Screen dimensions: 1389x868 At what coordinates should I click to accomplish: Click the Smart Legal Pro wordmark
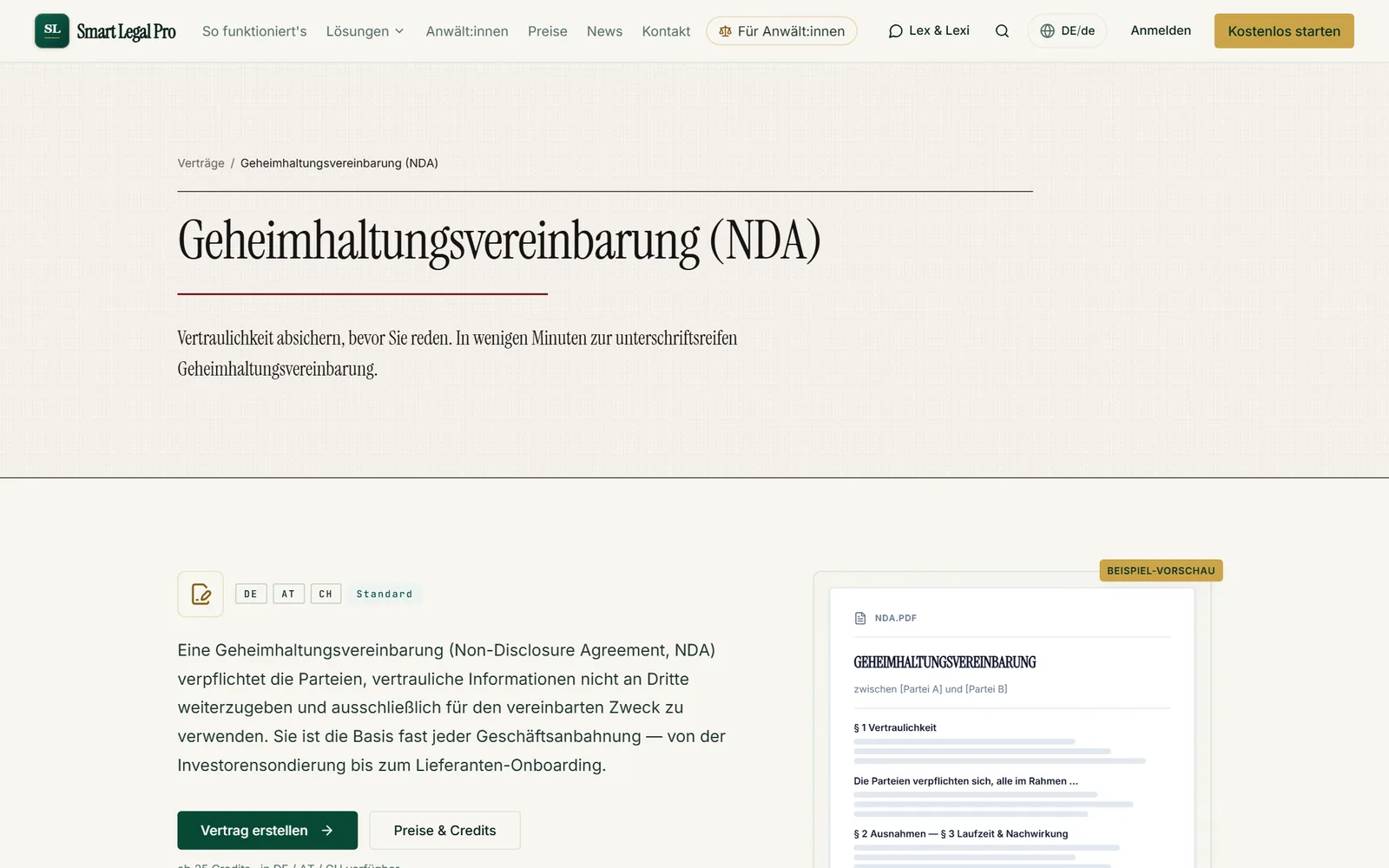point(126,32)
